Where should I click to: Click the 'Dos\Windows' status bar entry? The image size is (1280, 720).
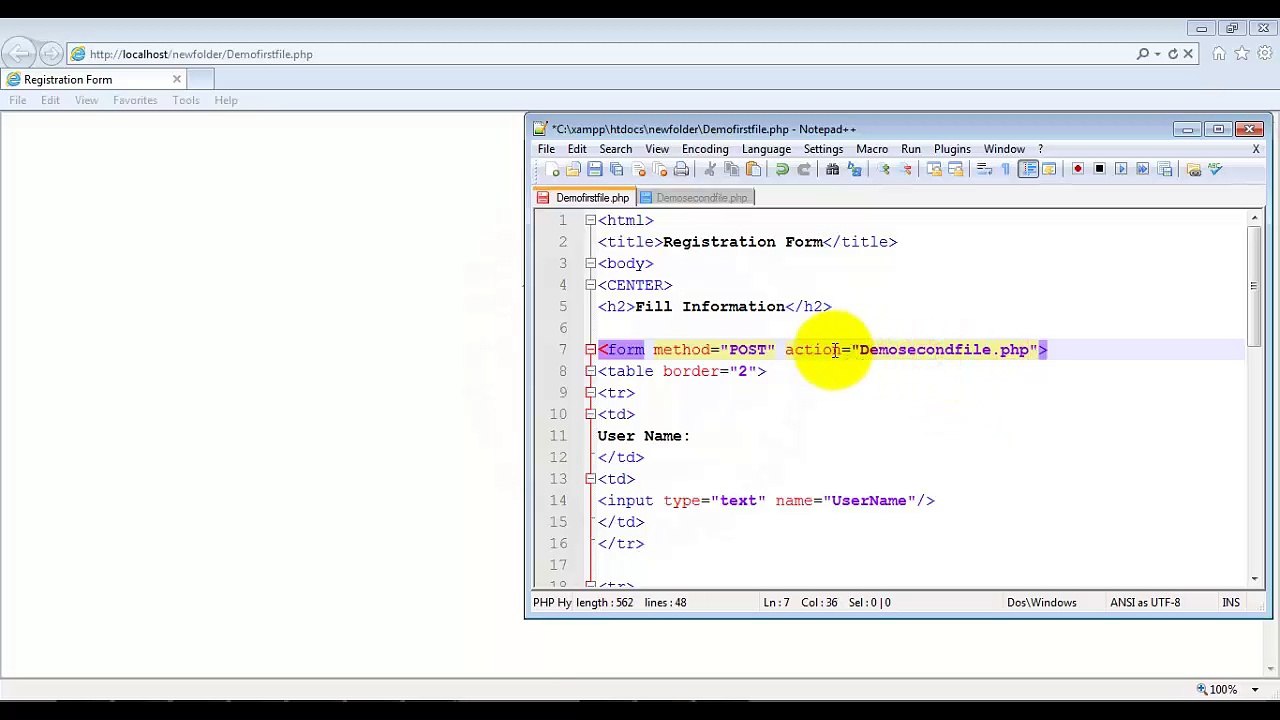coord(1042,602)
